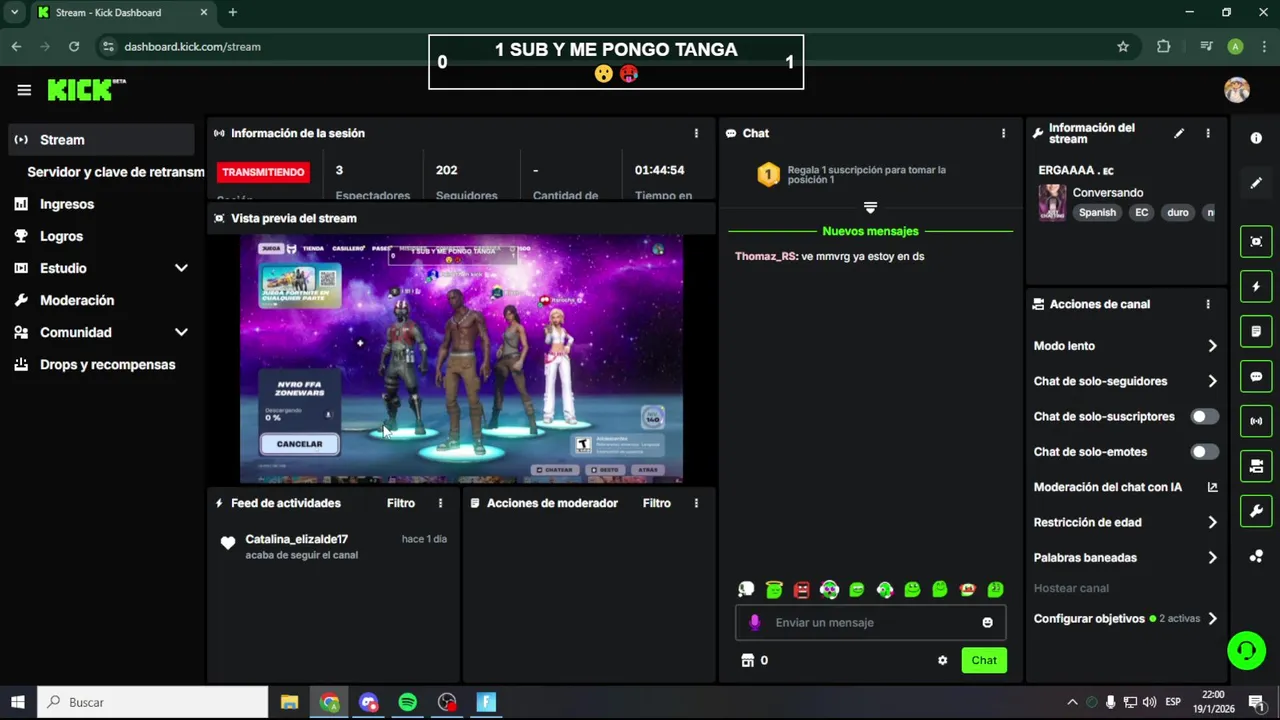Image resolution: width=1280 pixels, height=720 pixels.
Task: Click the Spanish tag in stream info
Action: 1097,212
